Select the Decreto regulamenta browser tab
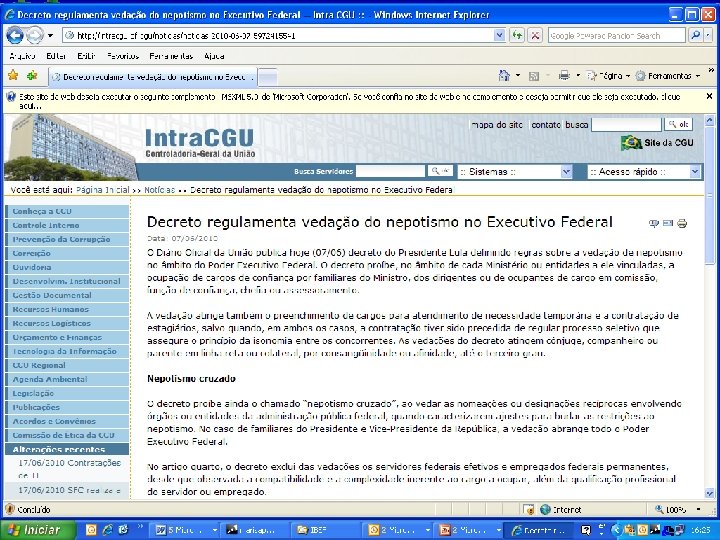This screenshot has height=540, width=720. tap(153, 77)
